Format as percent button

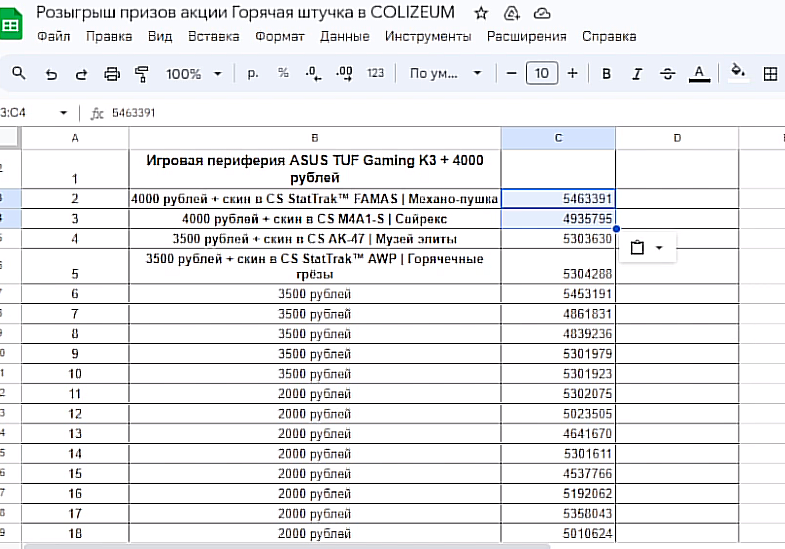pos(283,73)
